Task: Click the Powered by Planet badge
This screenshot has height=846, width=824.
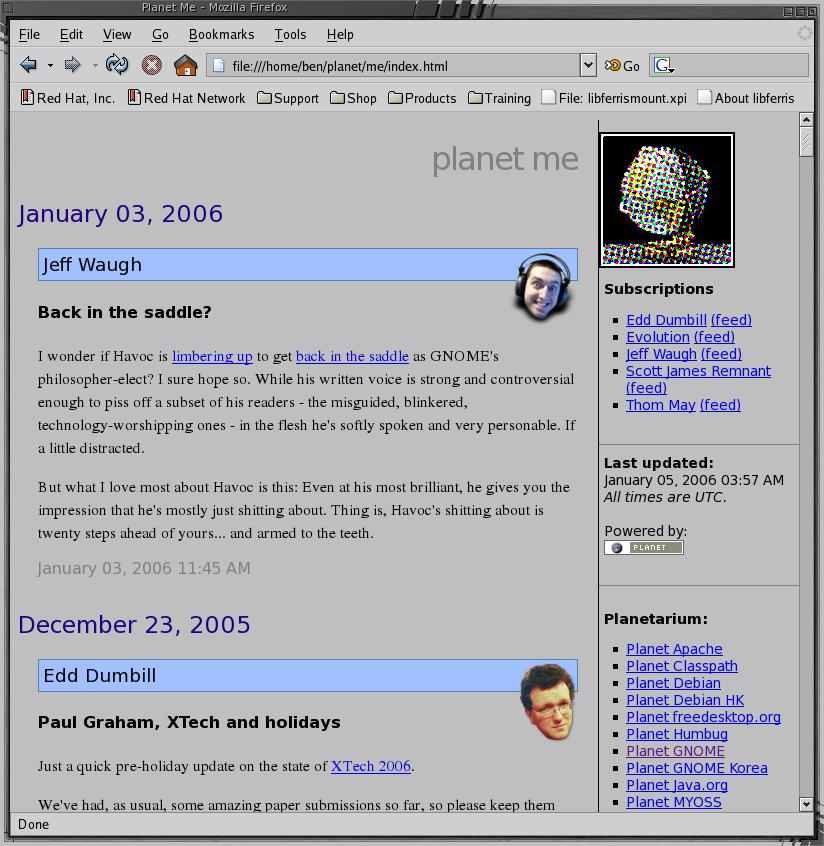Action: [644, 548]
